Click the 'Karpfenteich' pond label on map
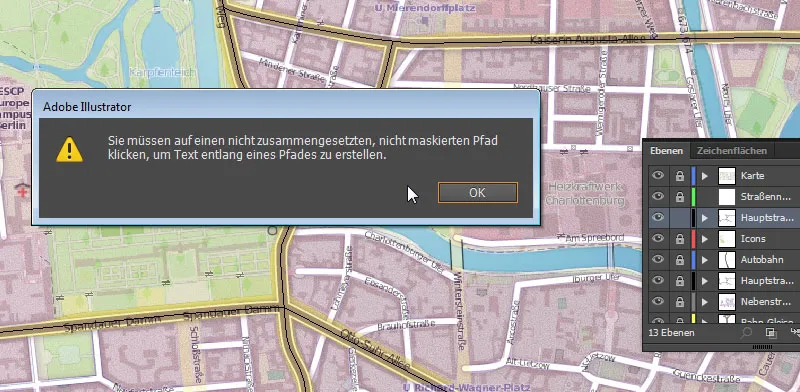Screen dimensions: 800x392 point(162,72)
